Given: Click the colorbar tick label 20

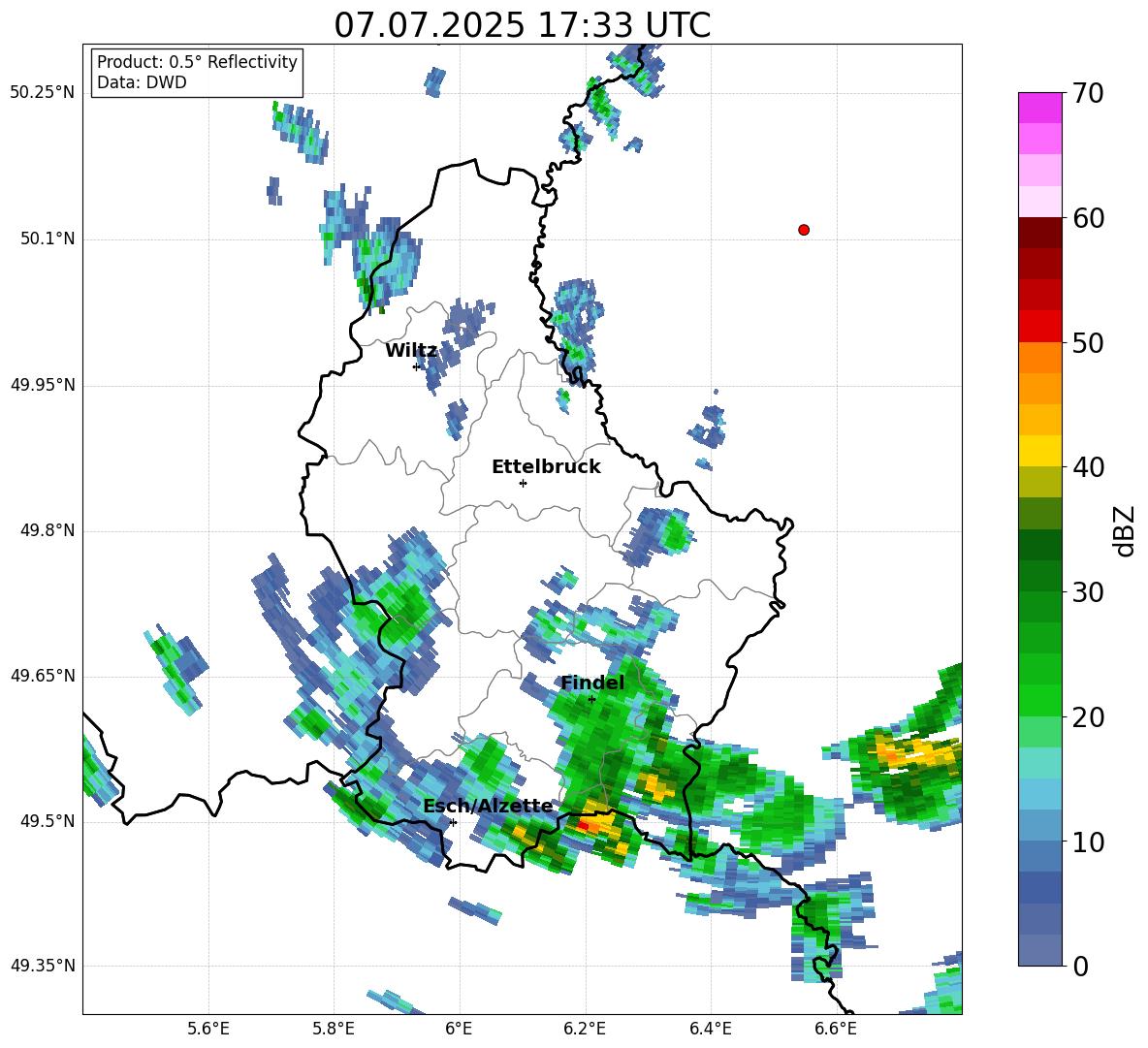Looking at the screenshot, I should (x=1088, y=718).
